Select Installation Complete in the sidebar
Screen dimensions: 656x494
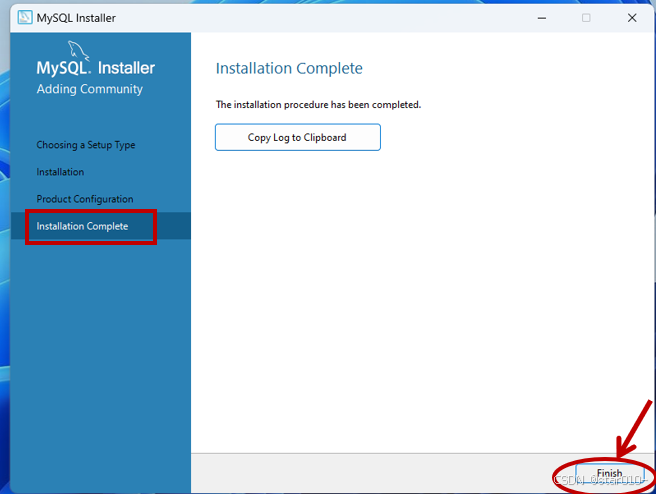(x=100, y=226)
